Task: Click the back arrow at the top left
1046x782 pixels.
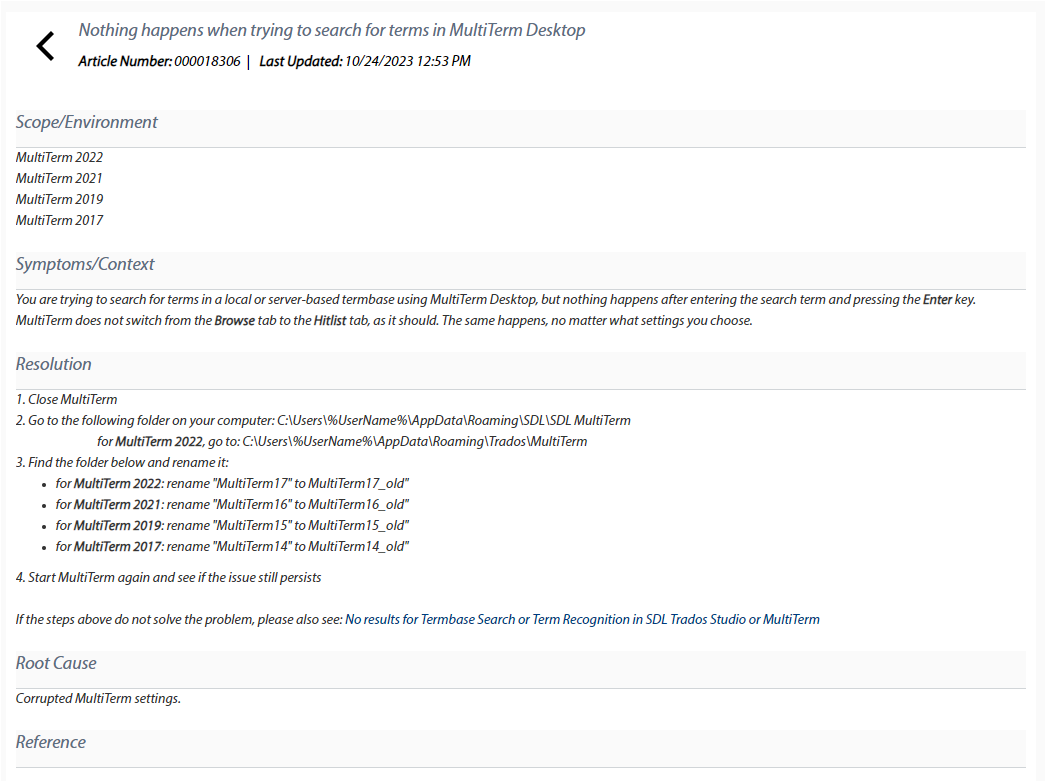Action: pyautogui.click(x=44, y=45)
